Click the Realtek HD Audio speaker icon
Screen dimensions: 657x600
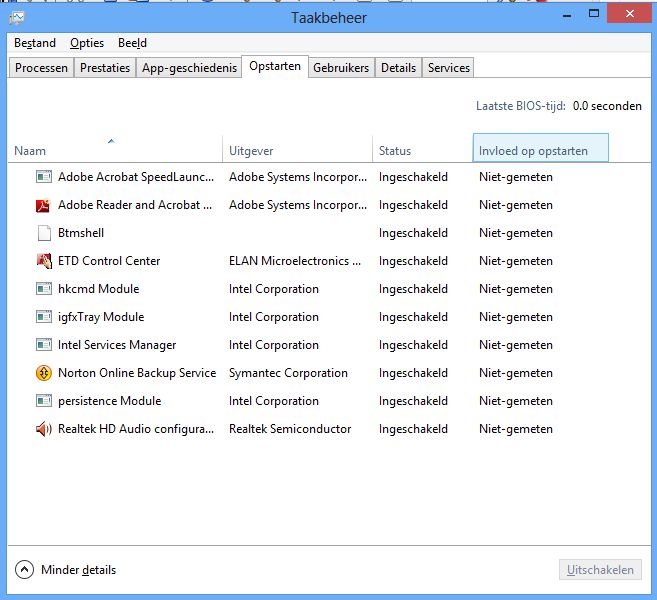(x=44, y=429)
